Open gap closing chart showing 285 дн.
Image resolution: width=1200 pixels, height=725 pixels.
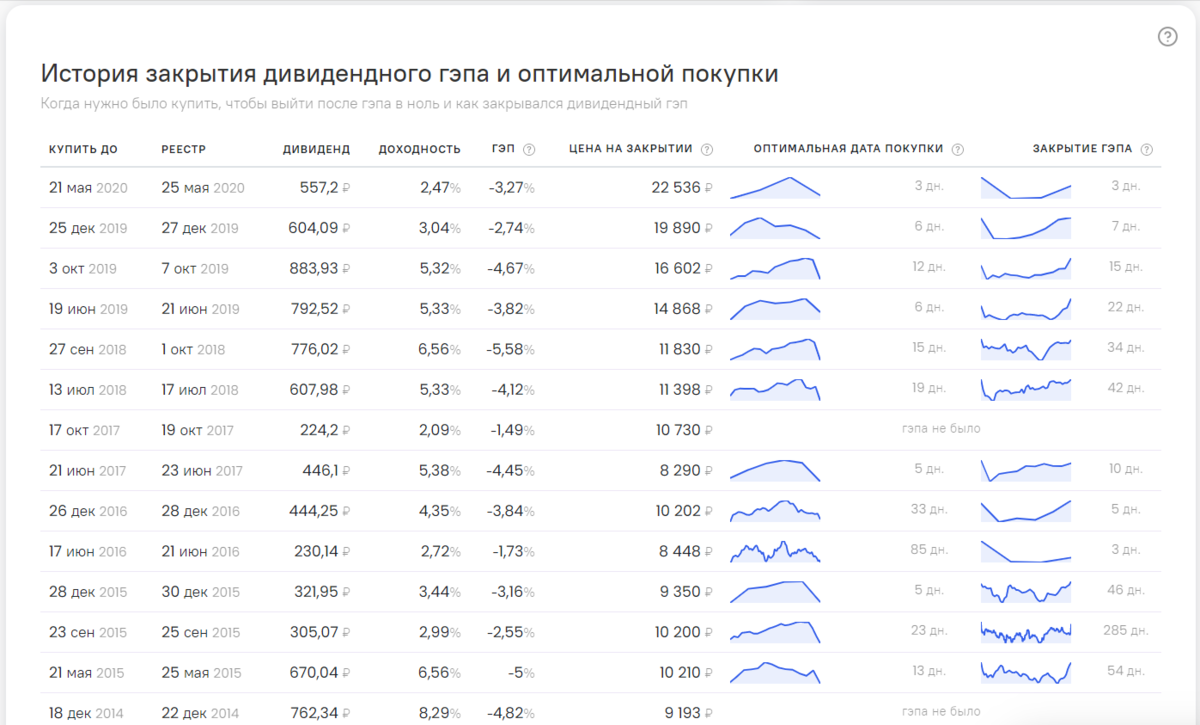tap(1026, 633)
